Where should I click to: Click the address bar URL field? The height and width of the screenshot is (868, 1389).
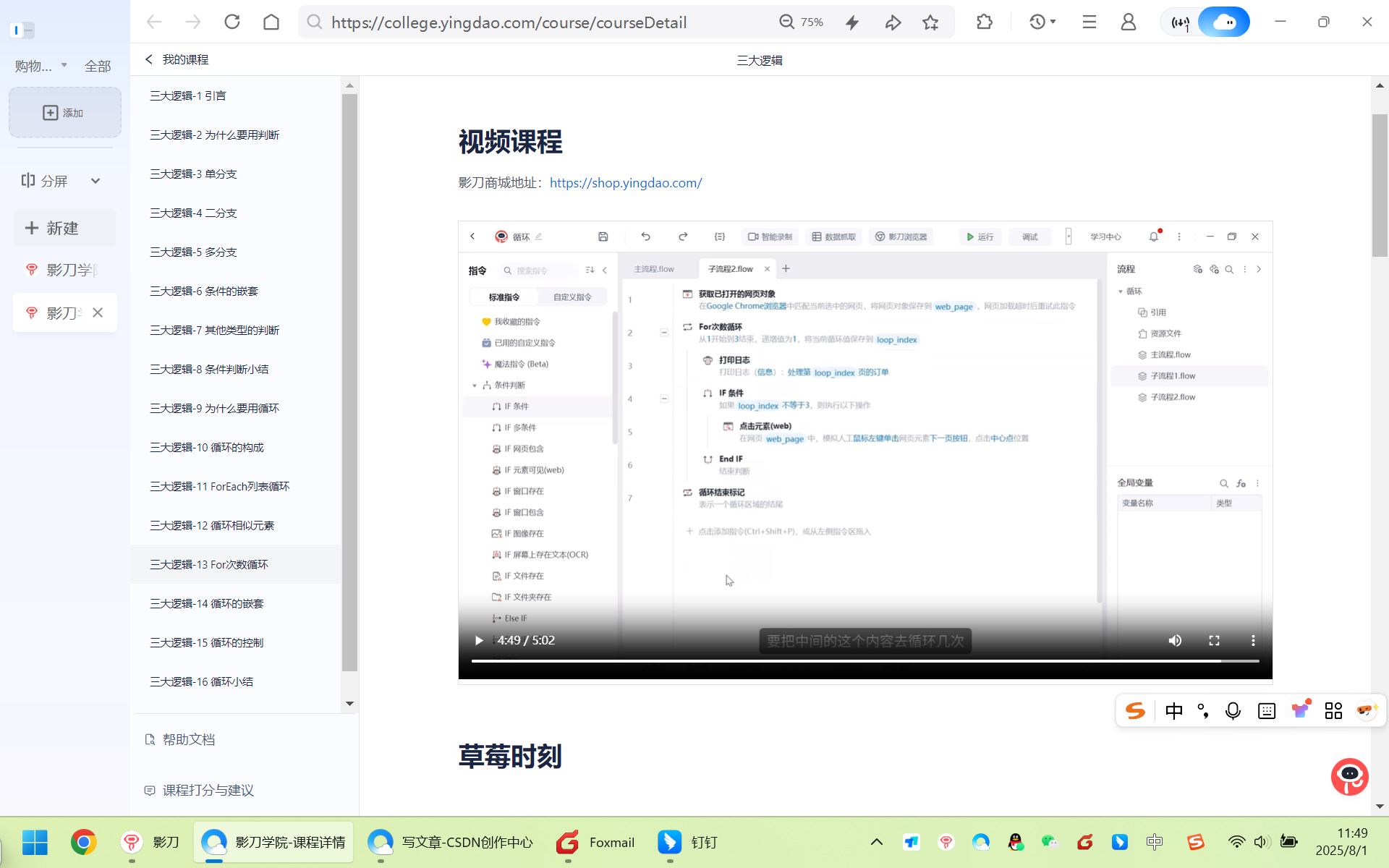(509, 22)
